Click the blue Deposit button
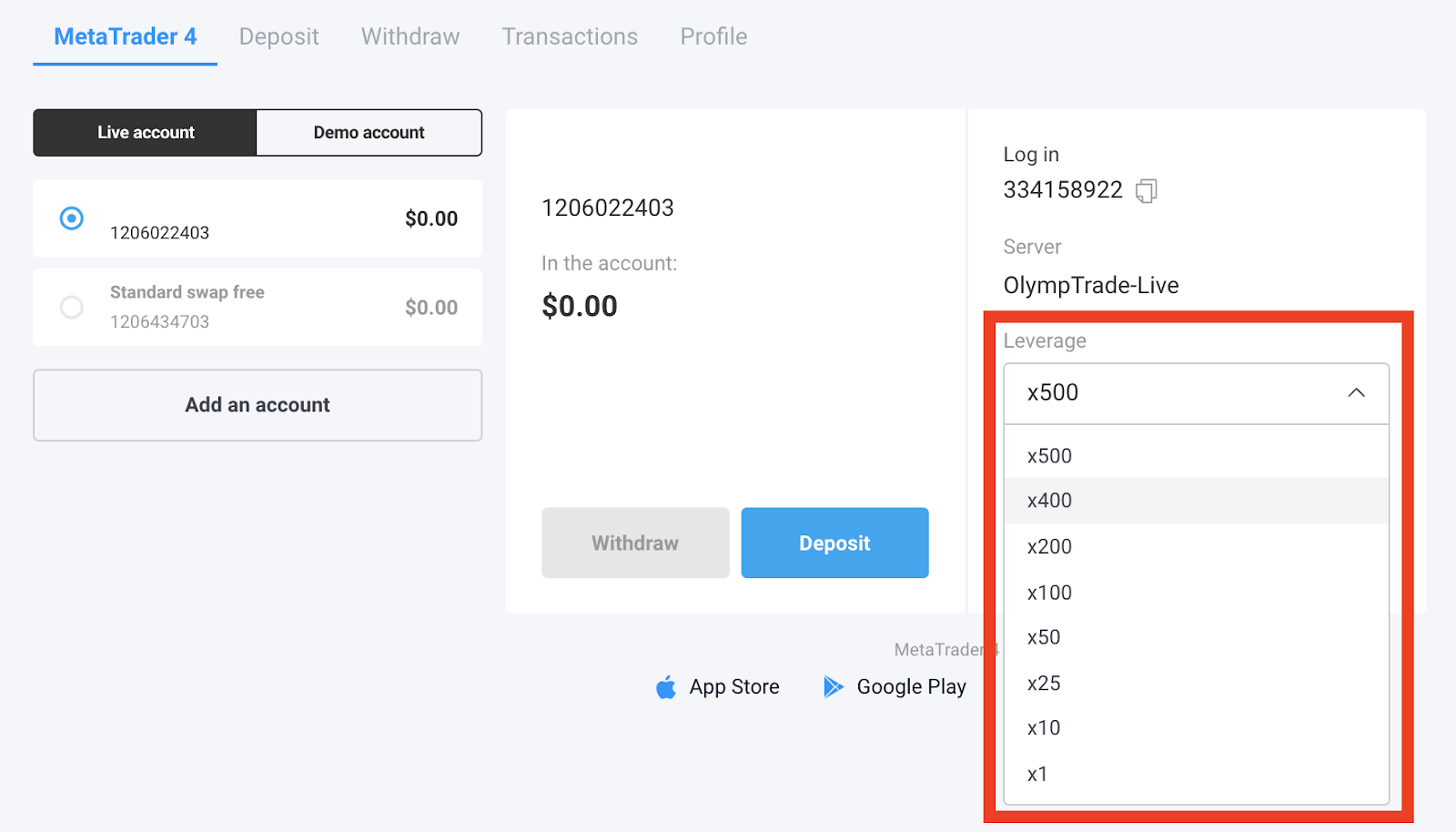The image size is (1456, 832). [834, 543]
